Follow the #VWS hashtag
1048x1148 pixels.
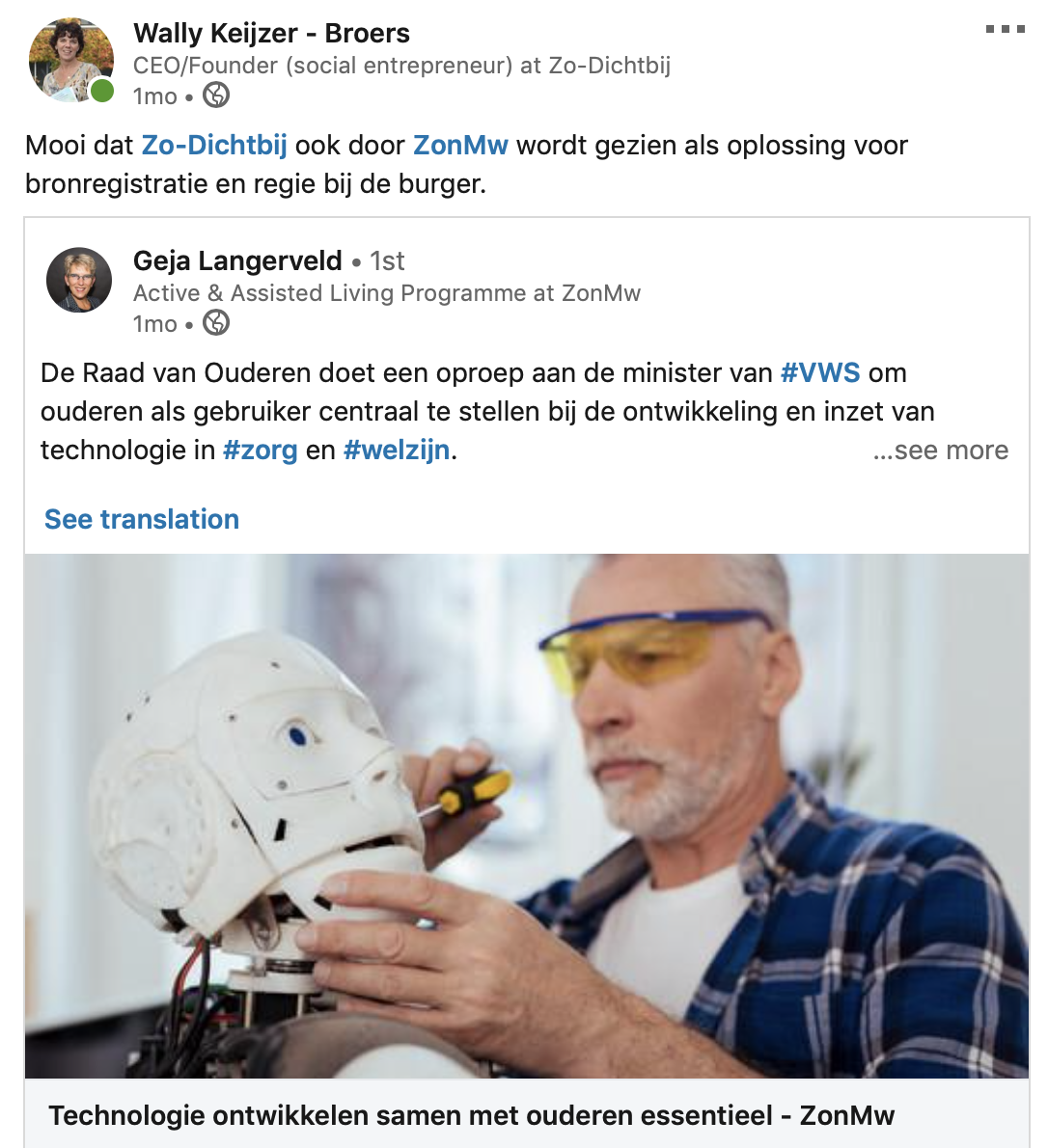point(819,372)
